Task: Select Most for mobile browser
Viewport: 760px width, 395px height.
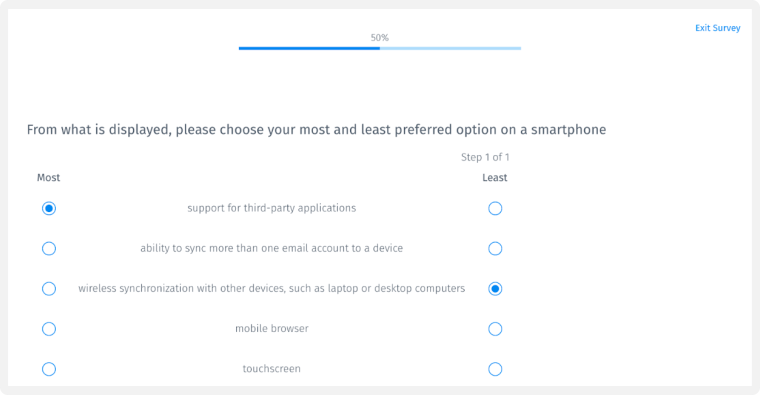Action: (48, 329)
